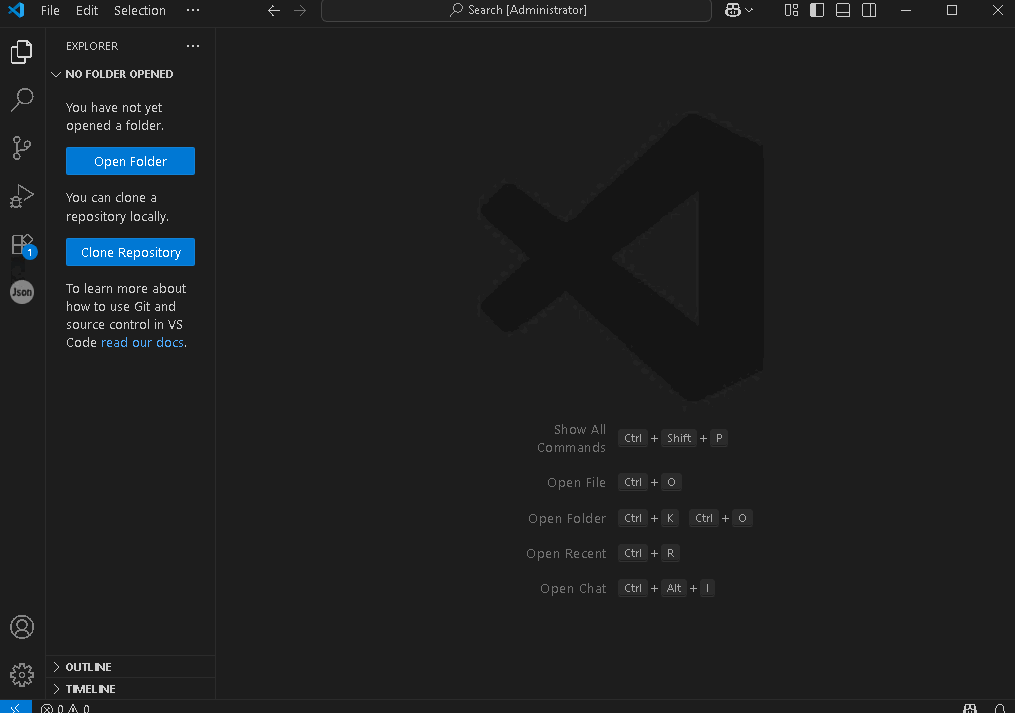Open the Run and Debug view
Screen dimensions: 1015x713
tap(22, 196)
